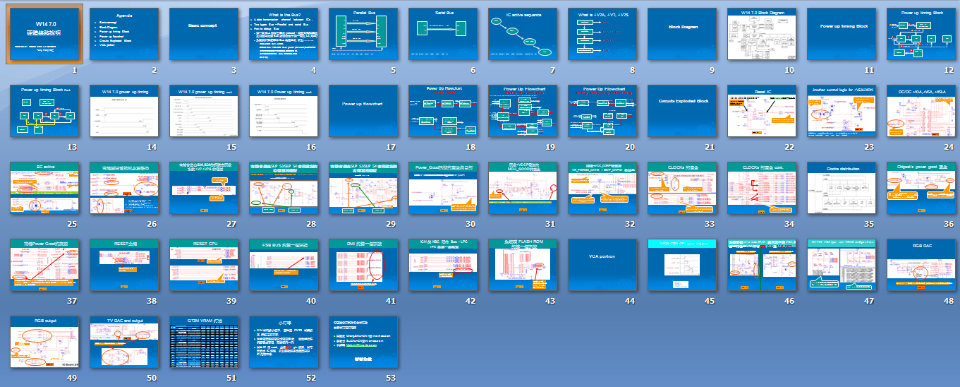This screenshot has height=387, width=960.
Task: Select the 'What is the Bus?' slide
Action: pyautogui.click(x=283, y=34)
